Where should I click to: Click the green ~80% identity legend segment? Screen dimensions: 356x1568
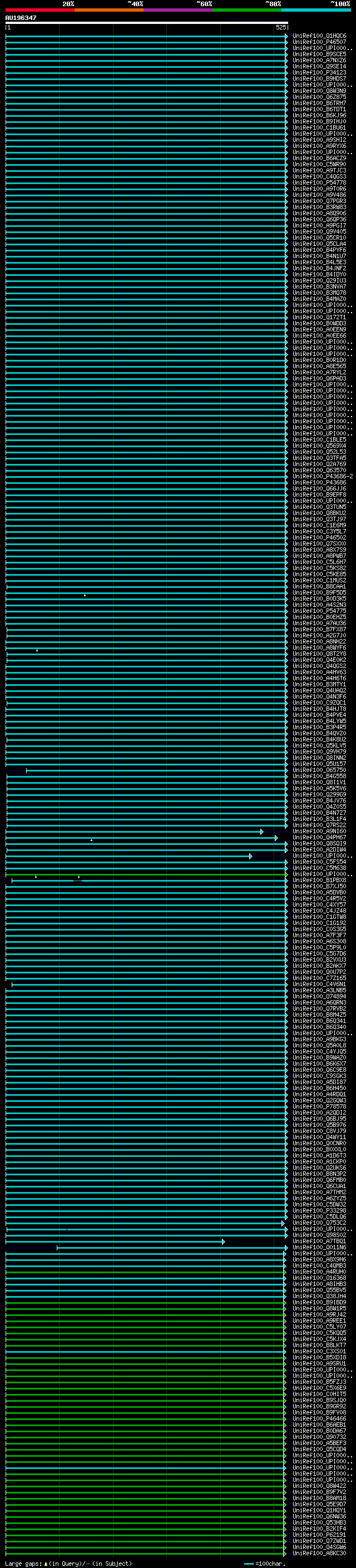click(247, 10)
